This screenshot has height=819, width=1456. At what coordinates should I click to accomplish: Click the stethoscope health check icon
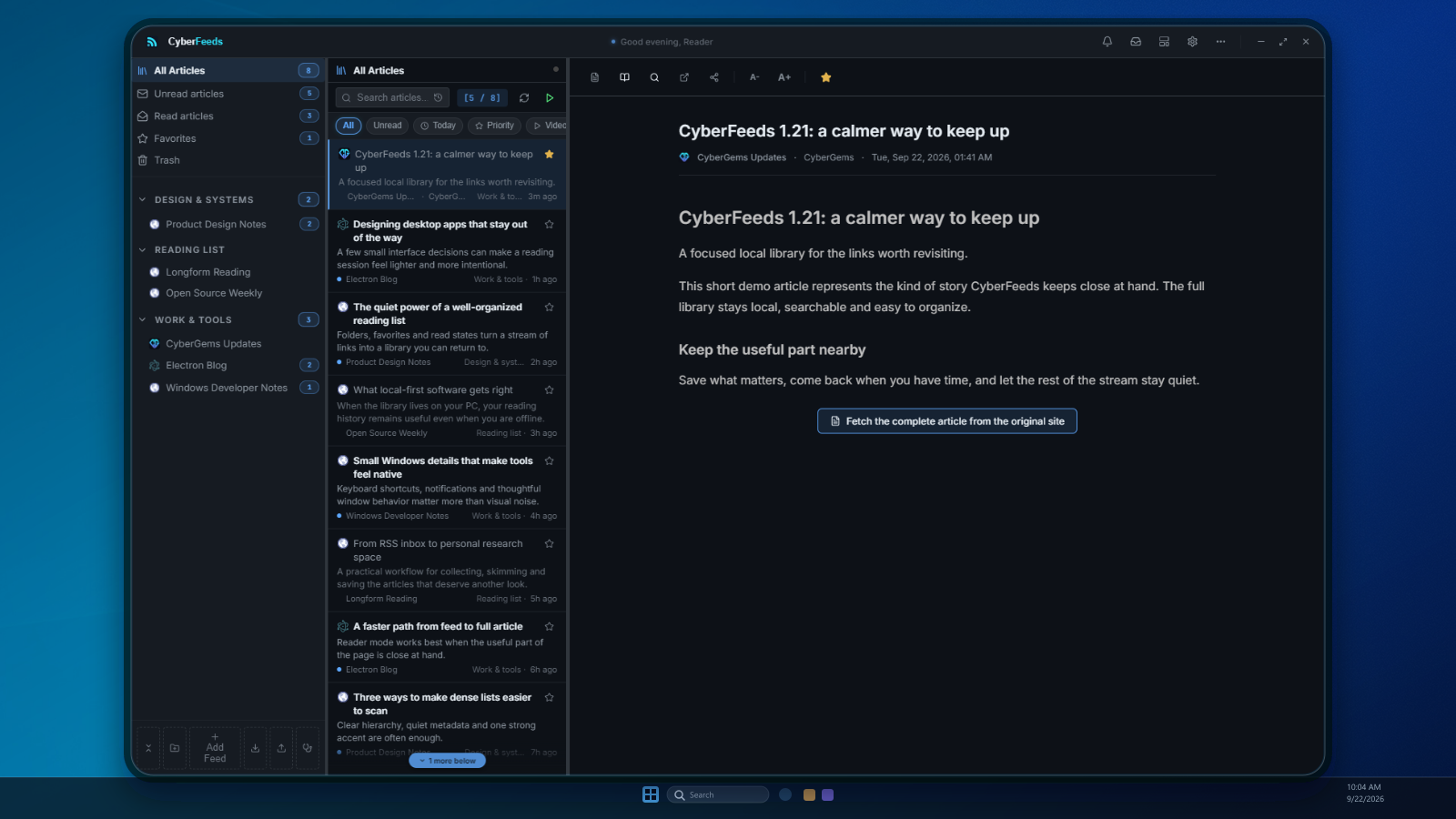point(308,748)
